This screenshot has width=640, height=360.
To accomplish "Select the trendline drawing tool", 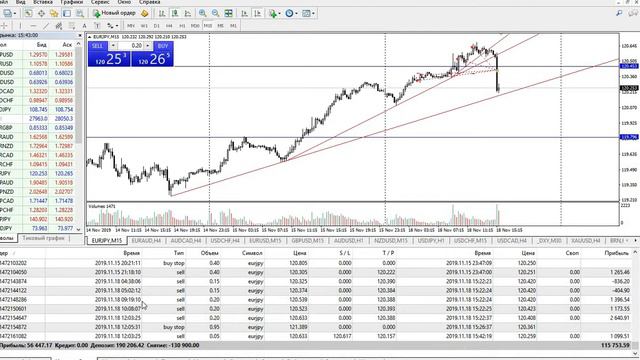I will tap(46, 26).
